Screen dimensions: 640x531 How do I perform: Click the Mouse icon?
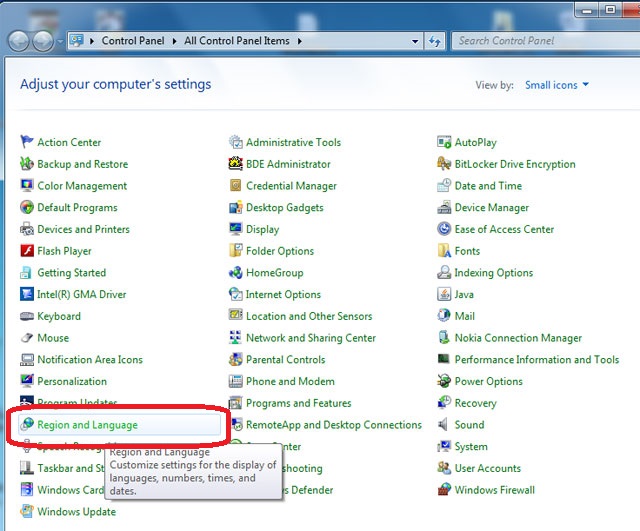click(27, 338)
